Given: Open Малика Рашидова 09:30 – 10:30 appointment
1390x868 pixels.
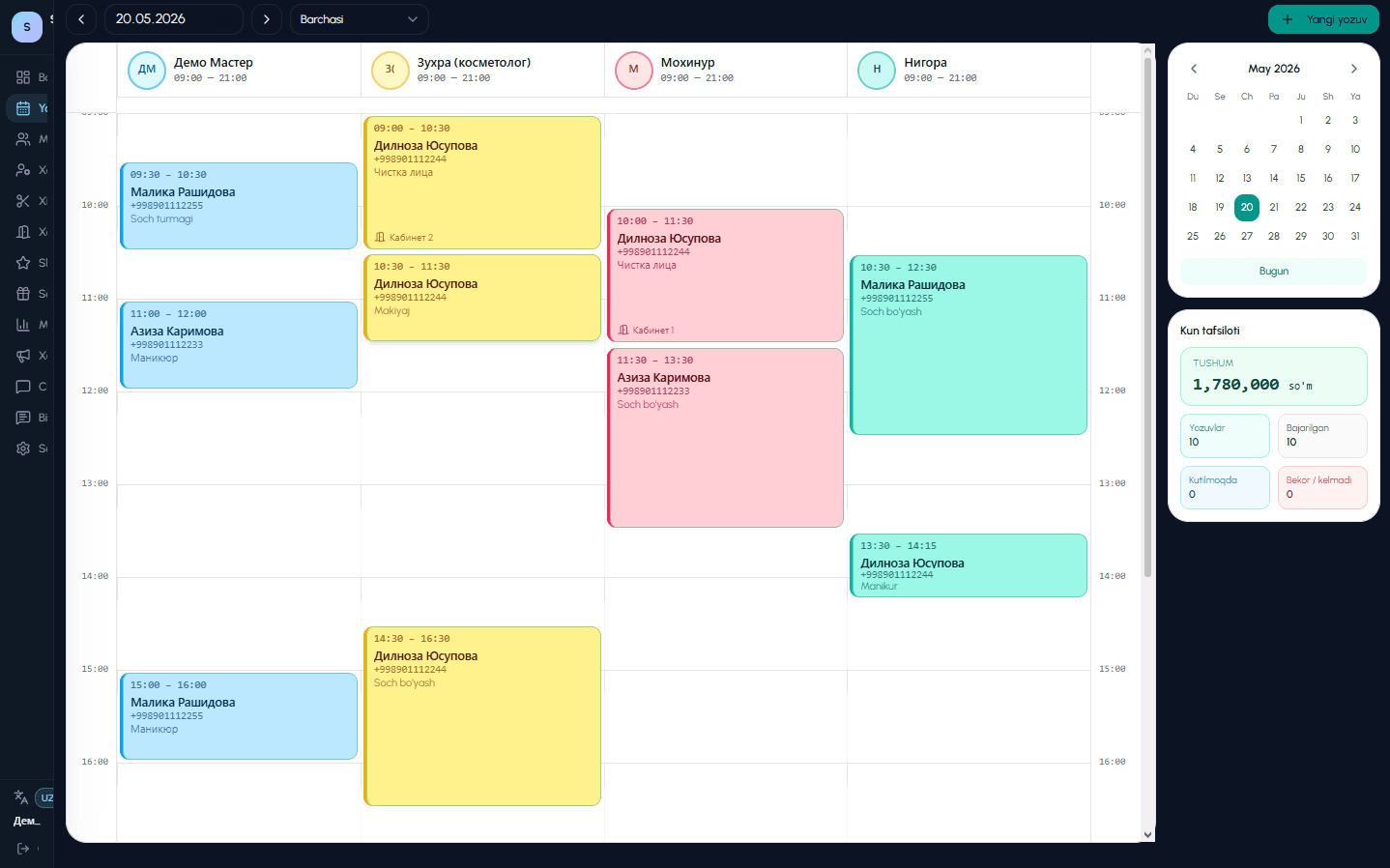Looking at the screenshot, I should coord(239,206).
